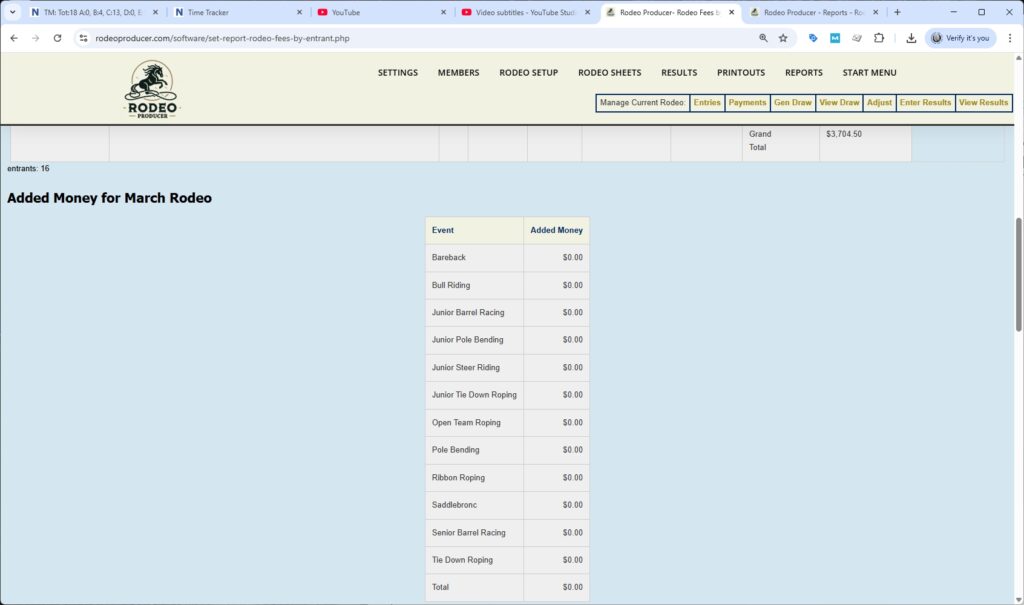Click the Rodeo Producer horse logo
Viewport: 1024px width, 605px height.
coord(151,88)
